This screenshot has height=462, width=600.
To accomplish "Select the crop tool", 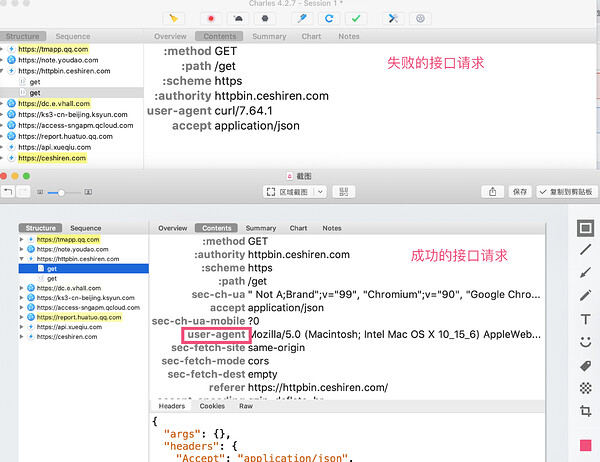I will coord(585,411).
